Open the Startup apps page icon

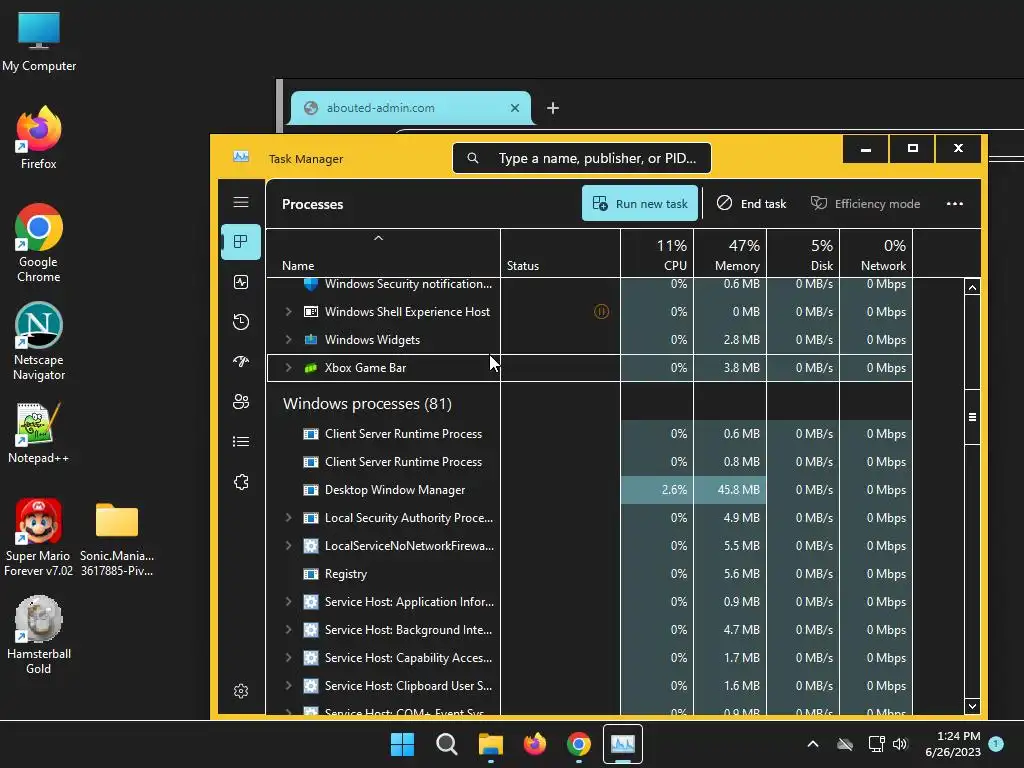tap(241, 362)
